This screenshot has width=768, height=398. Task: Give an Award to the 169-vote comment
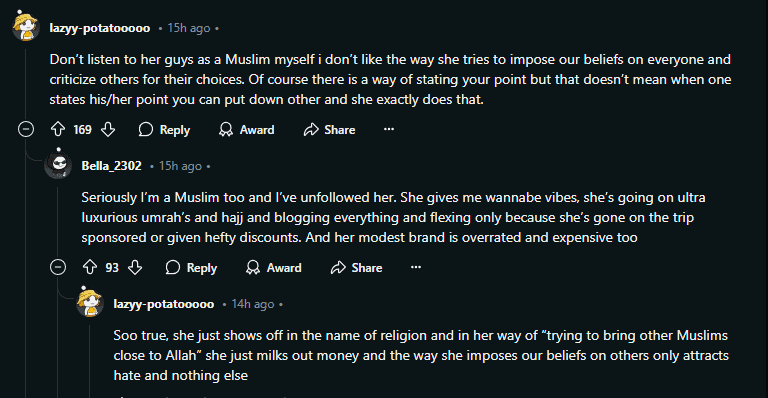[x=247, y=129]
